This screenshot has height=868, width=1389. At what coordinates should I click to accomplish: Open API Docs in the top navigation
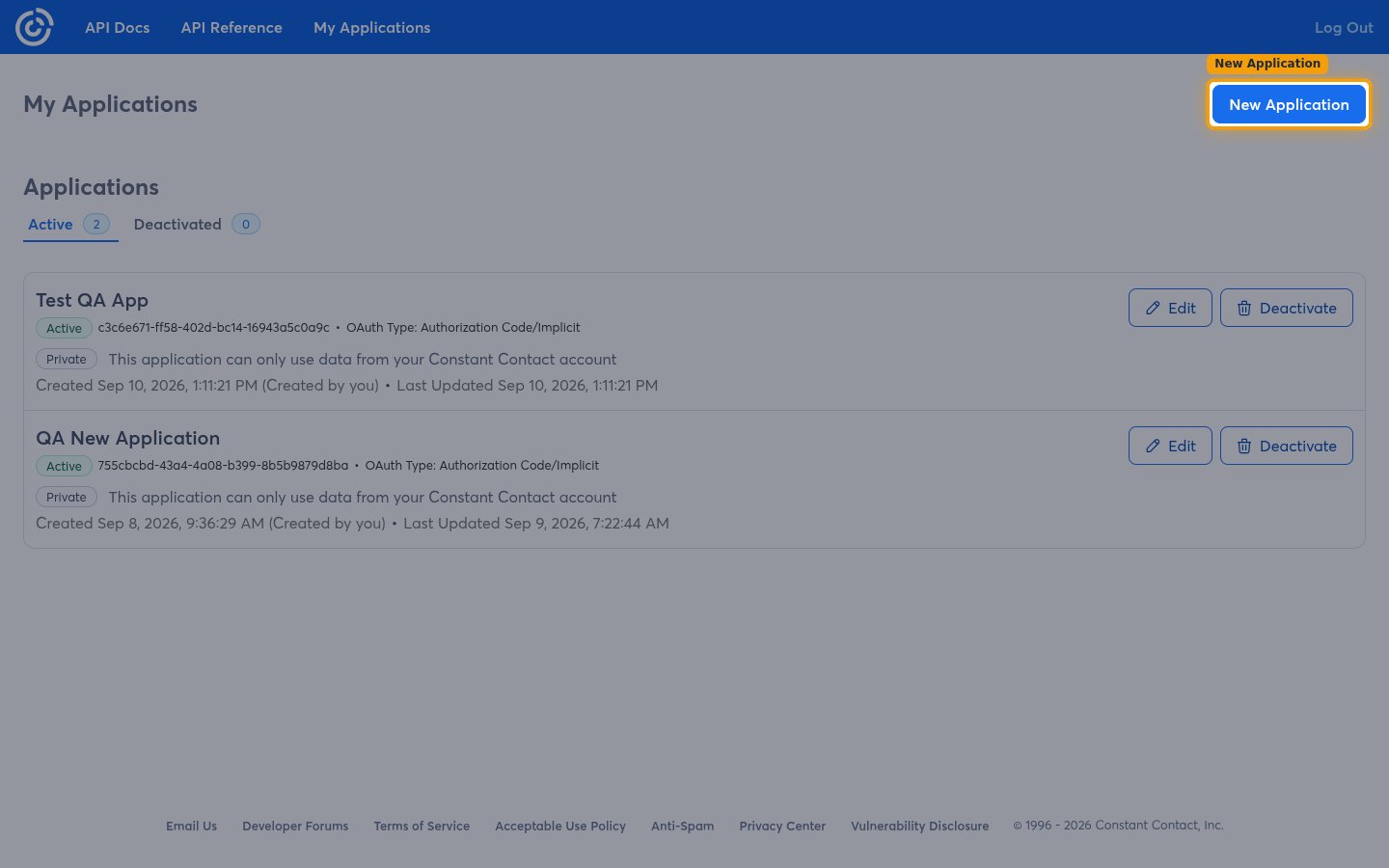point(118,27)
